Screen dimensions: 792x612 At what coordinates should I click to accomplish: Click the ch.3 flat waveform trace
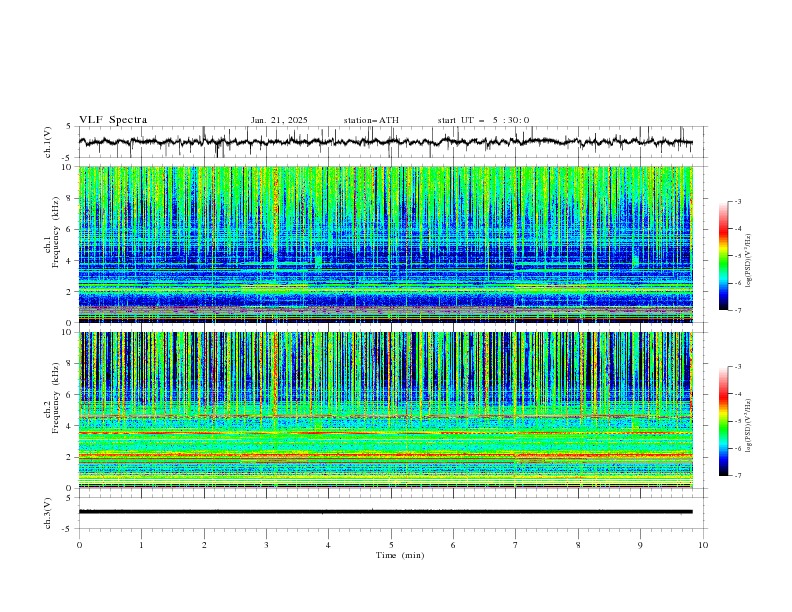[x=386, y=512]
